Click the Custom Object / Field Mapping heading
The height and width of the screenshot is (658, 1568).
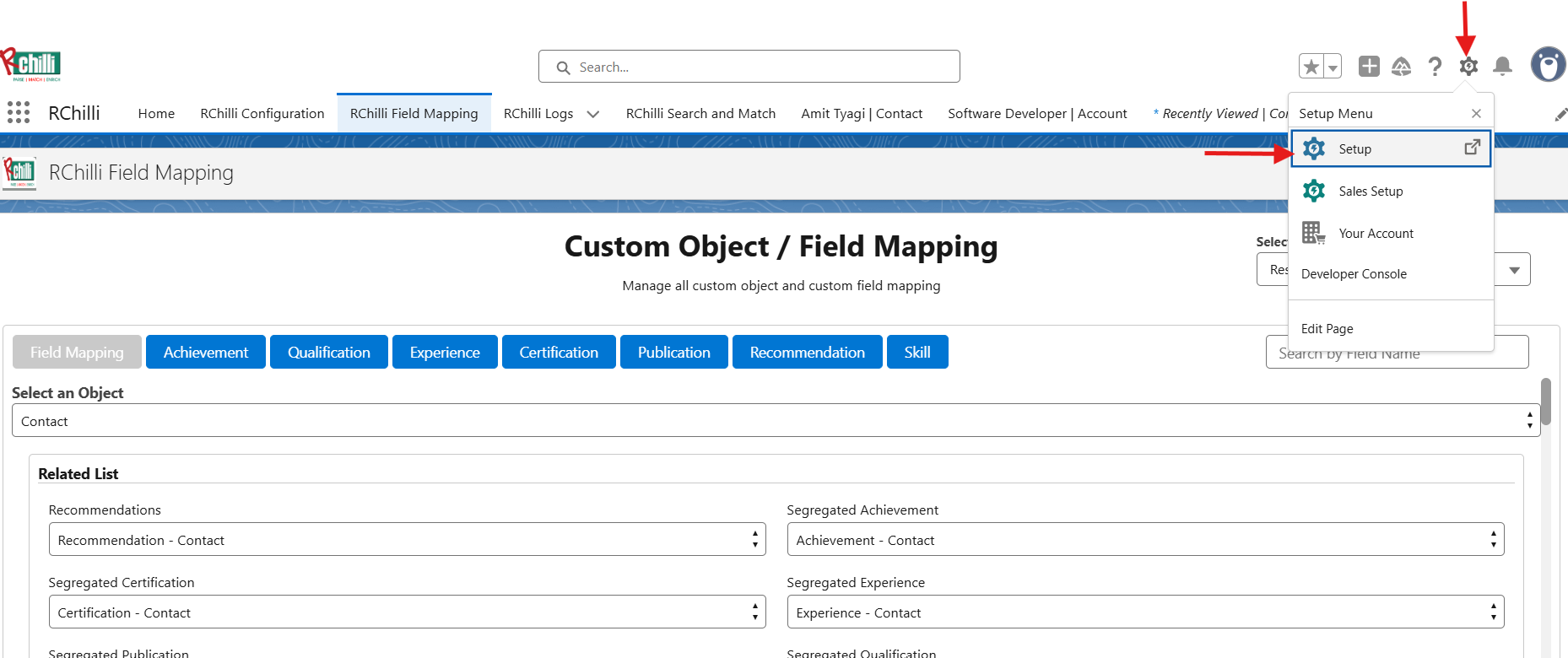pyautogui.click(x=781, y=246)
